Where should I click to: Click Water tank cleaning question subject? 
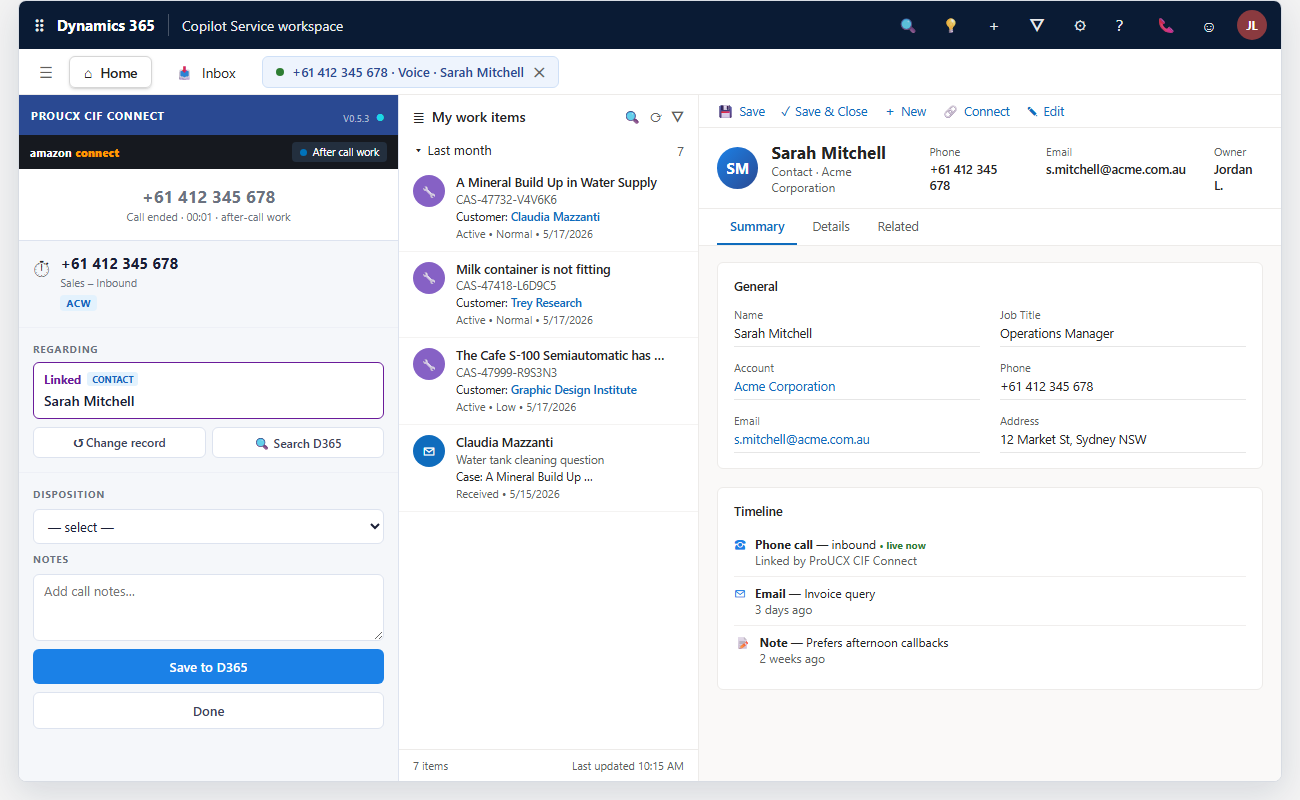coord(530,460)
